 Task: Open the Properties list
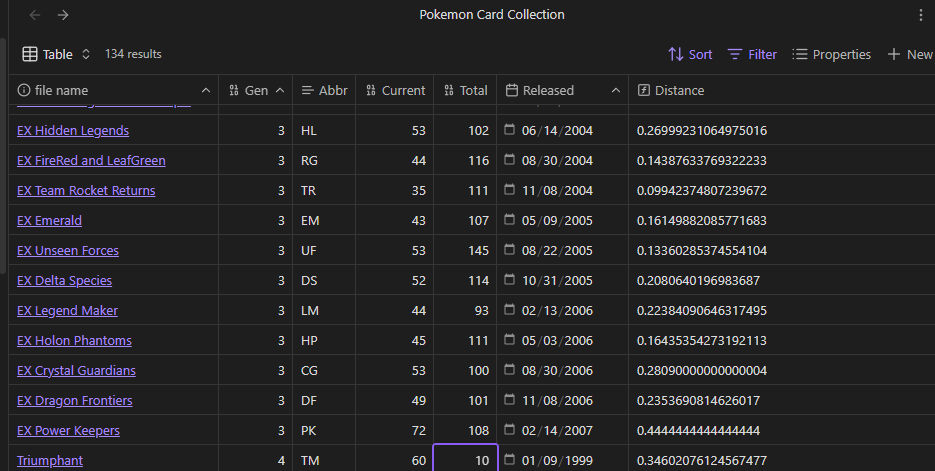(x=831, y=54)
